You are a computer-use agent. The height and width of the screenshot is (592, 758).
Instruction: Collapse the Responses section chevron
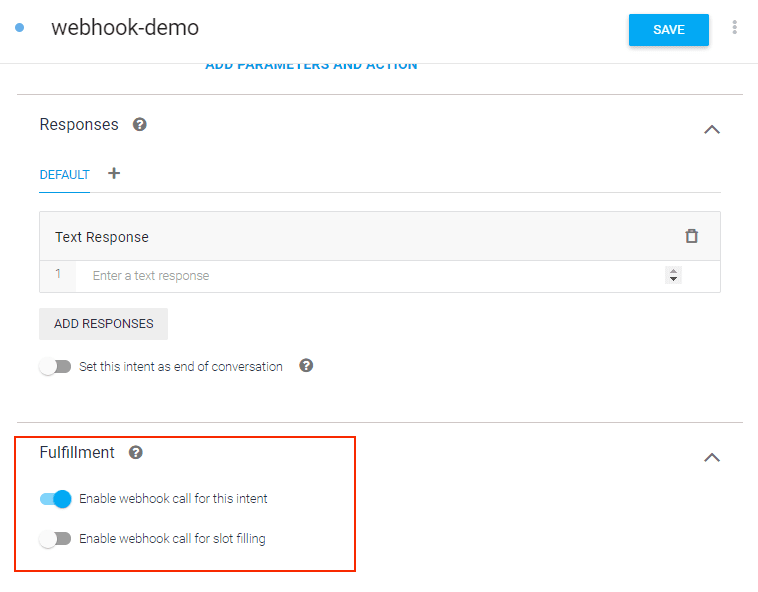click(x=712, y=130)
